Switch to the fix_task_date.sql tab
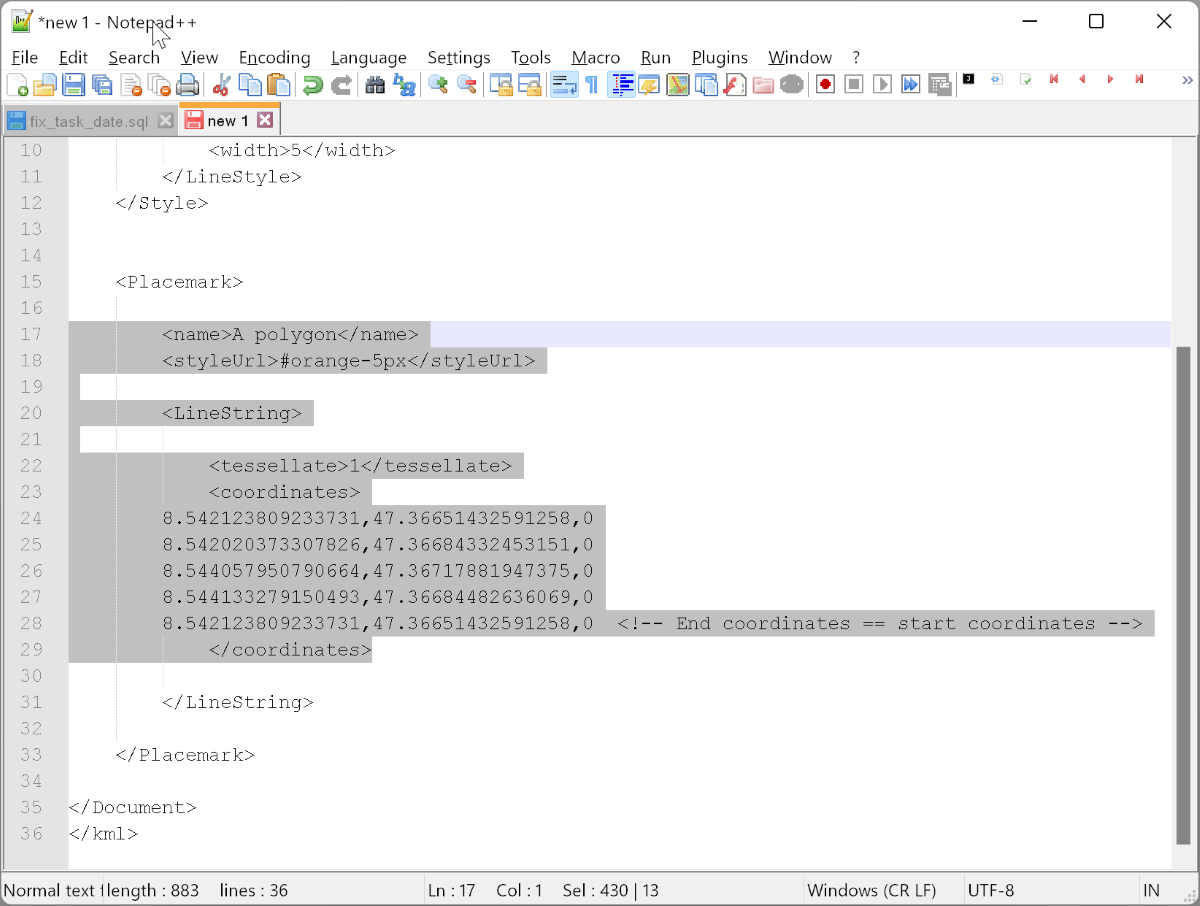The width and height of the screenshot is (1200, 906). (90, 121)
